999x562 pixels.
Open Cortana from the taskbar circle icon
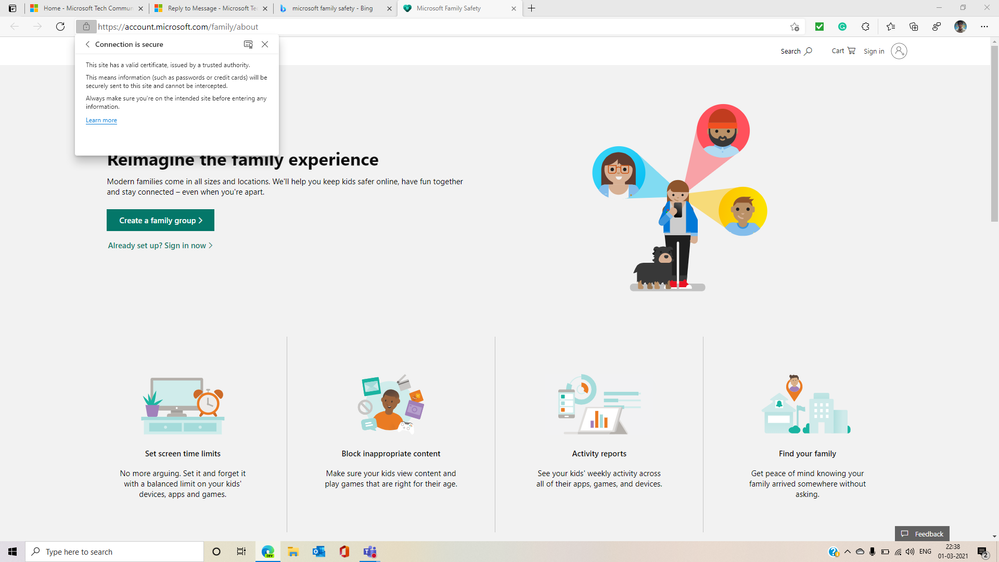[x=216, y=552]
